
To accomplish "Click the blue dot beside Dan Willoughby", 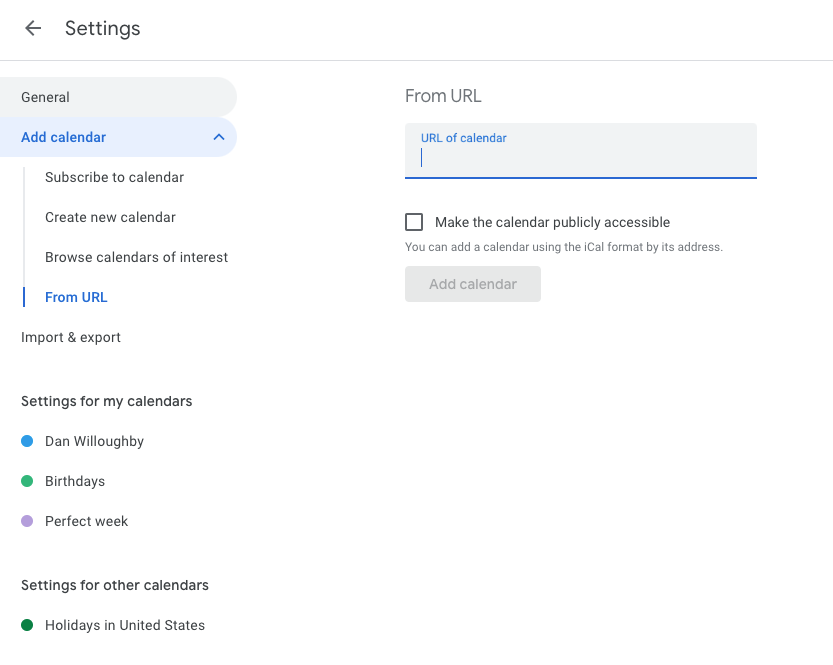I will [25, 440].
